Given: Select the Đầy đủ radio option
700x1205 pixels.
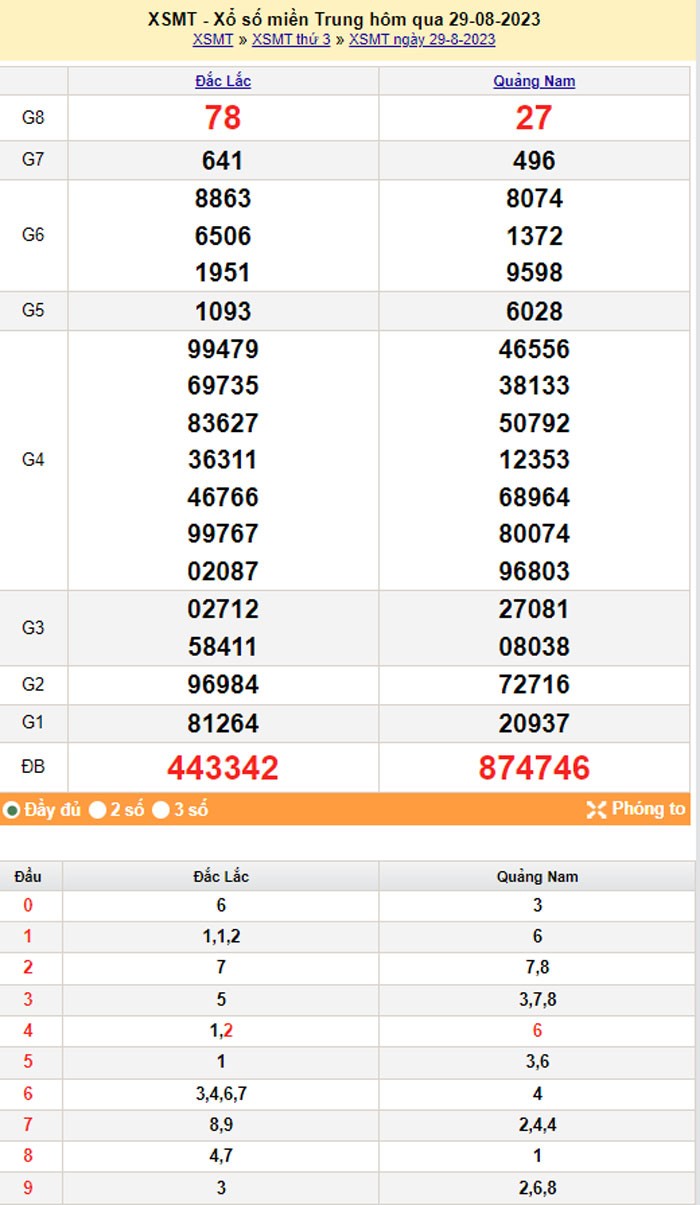Looking at the screenshot, I should (x=12, y=810).
